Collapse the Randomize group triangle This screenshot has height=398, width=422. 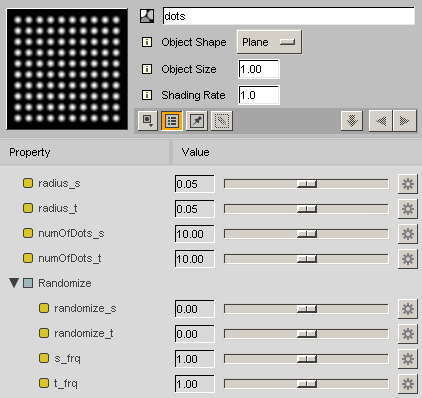pos(14,283)
